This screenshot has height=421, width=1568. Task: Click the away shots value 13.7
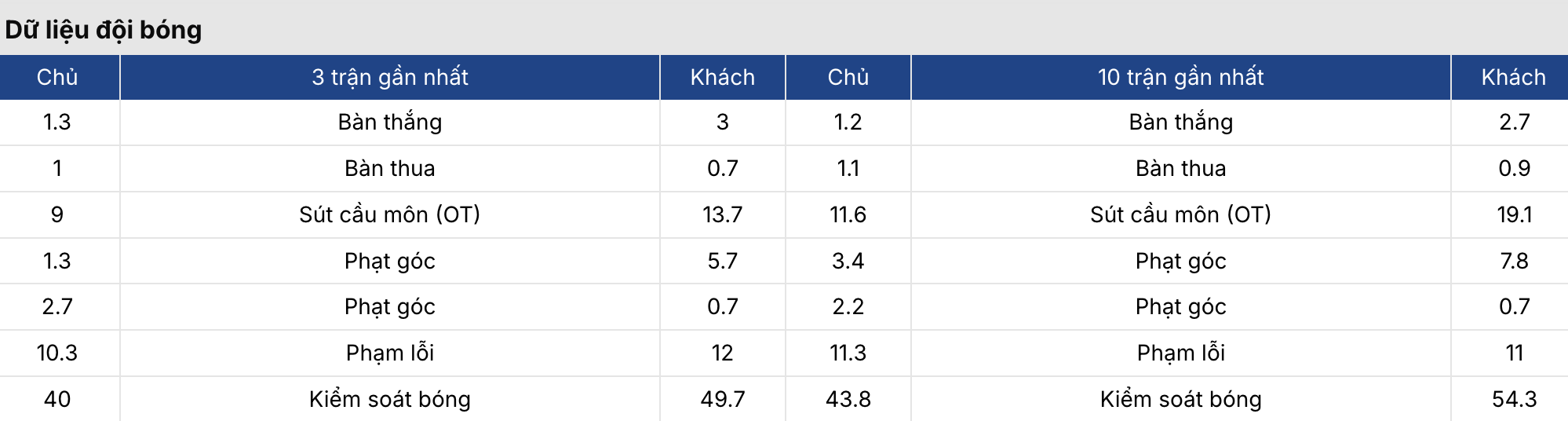click(x=722, y=214)
